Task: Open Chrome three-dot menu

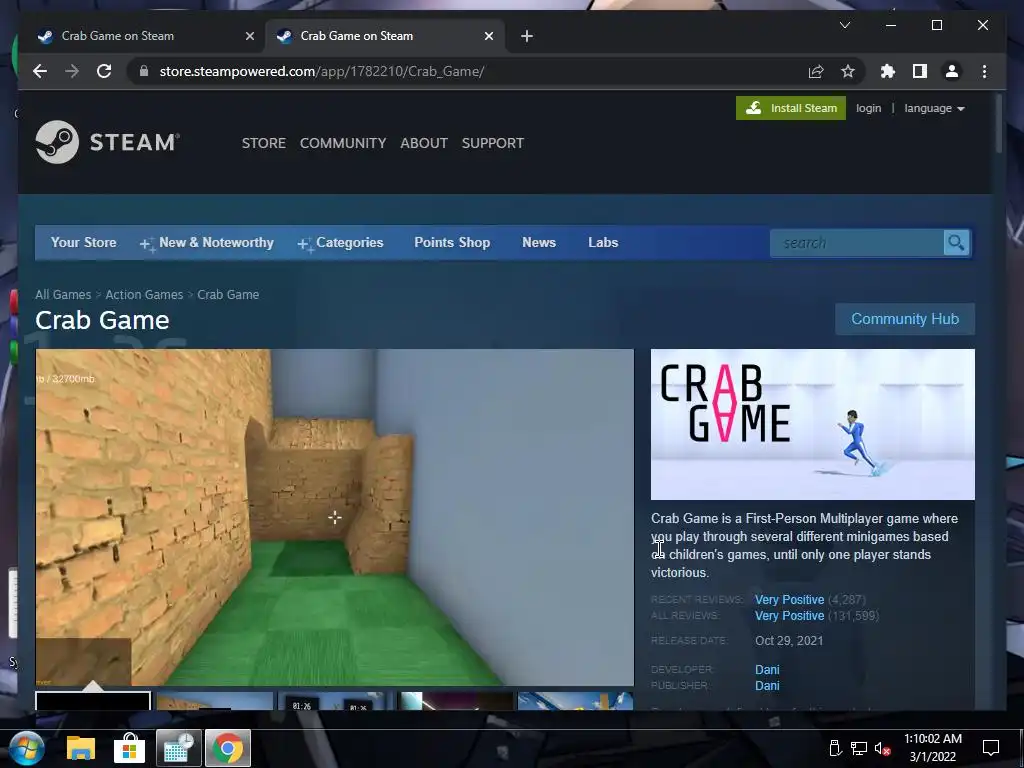Action: click(x=984, y=71)
